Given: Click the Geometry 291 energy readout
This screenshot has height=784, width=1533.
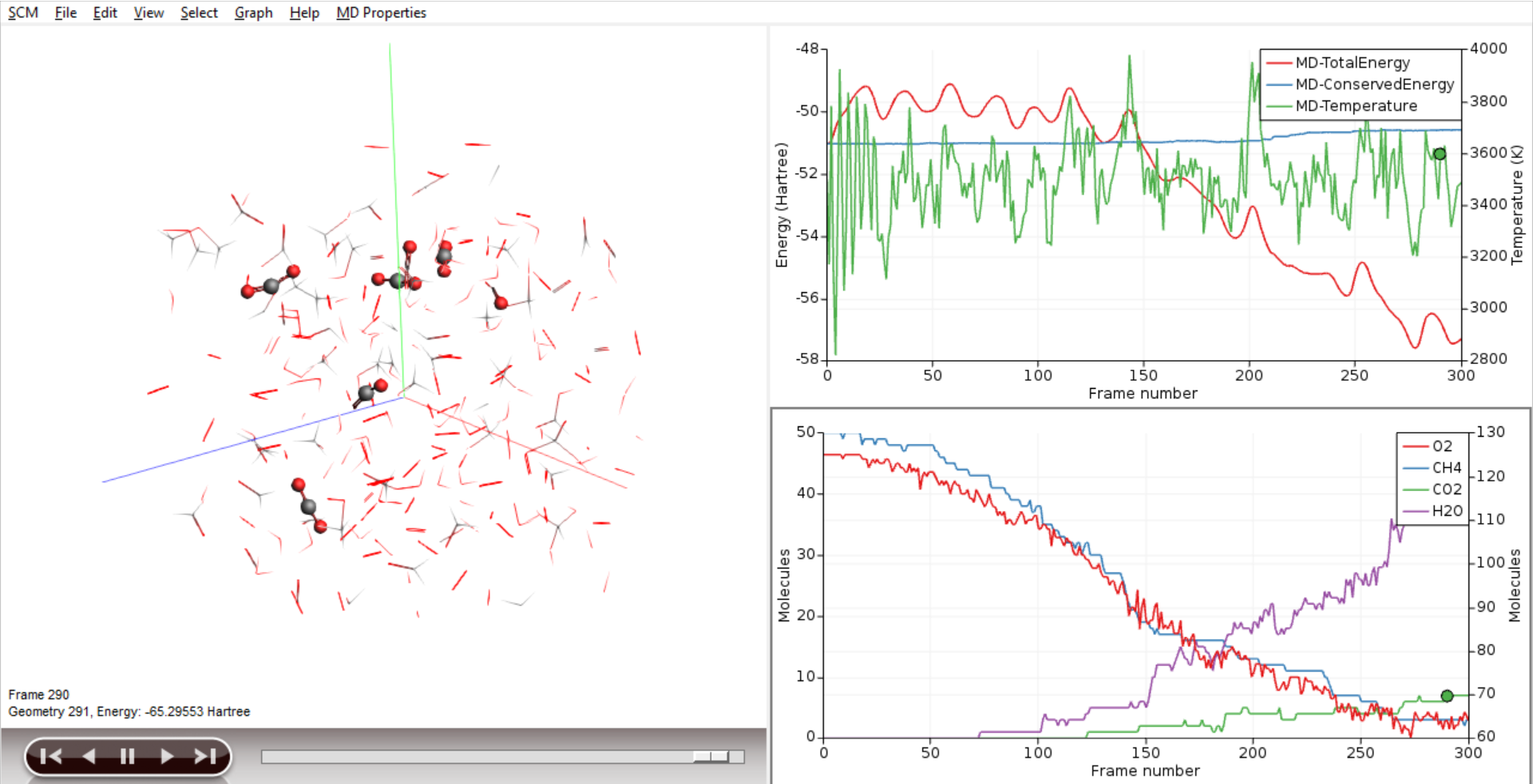Looking at the screenshot, I should tap(129, 711).
